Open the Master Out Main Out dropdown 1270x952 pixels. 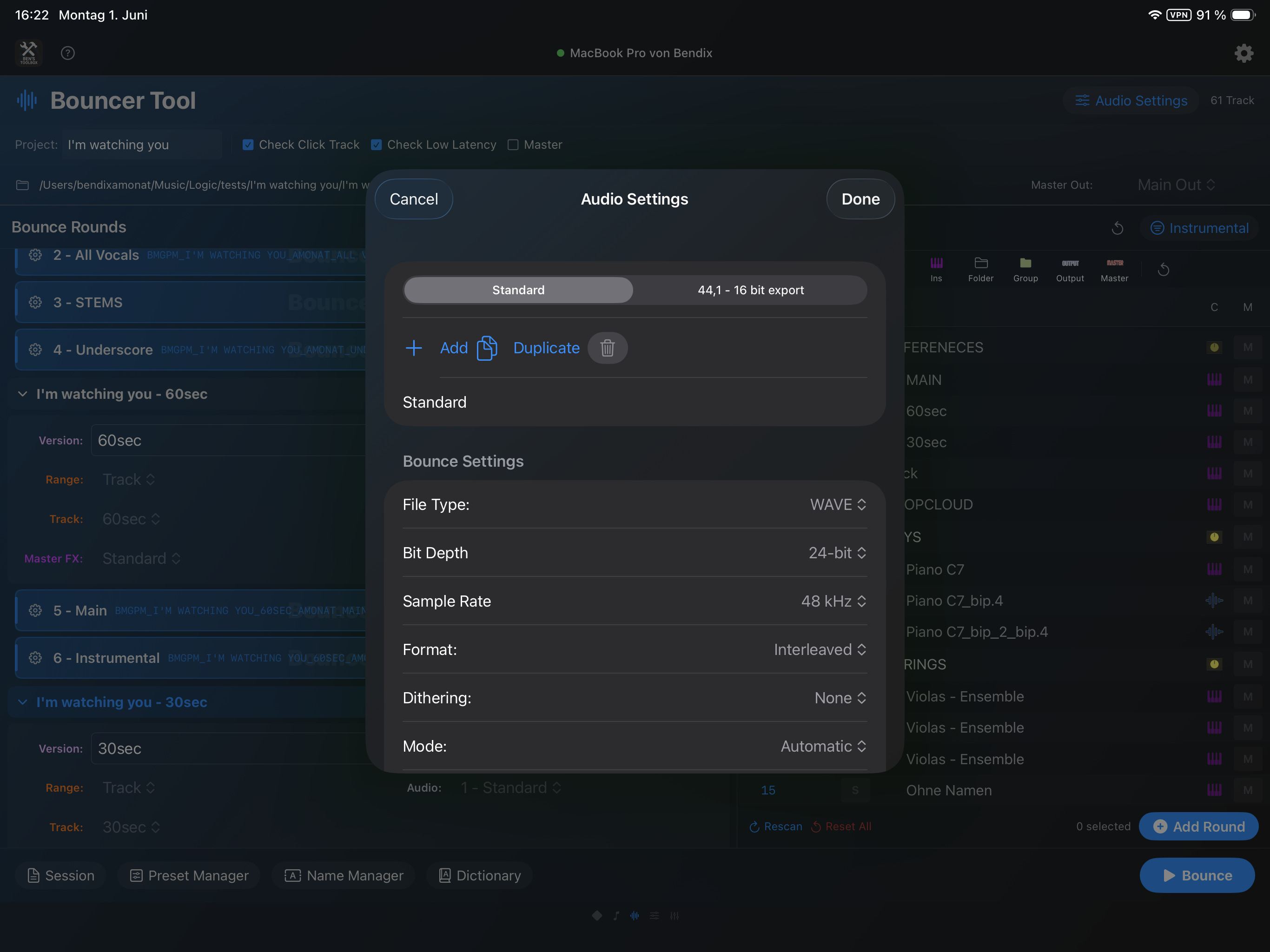1177,185
